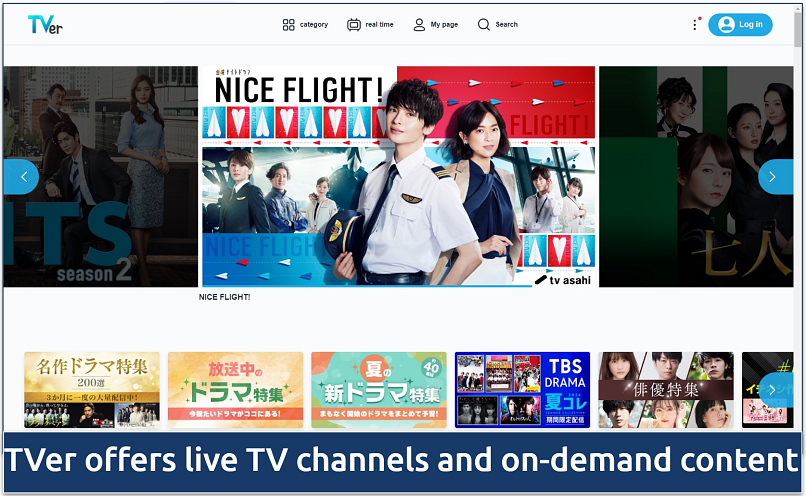Advance the feature cards row right arrow
Screen dimensions: 806x496
tap(775, 390)
